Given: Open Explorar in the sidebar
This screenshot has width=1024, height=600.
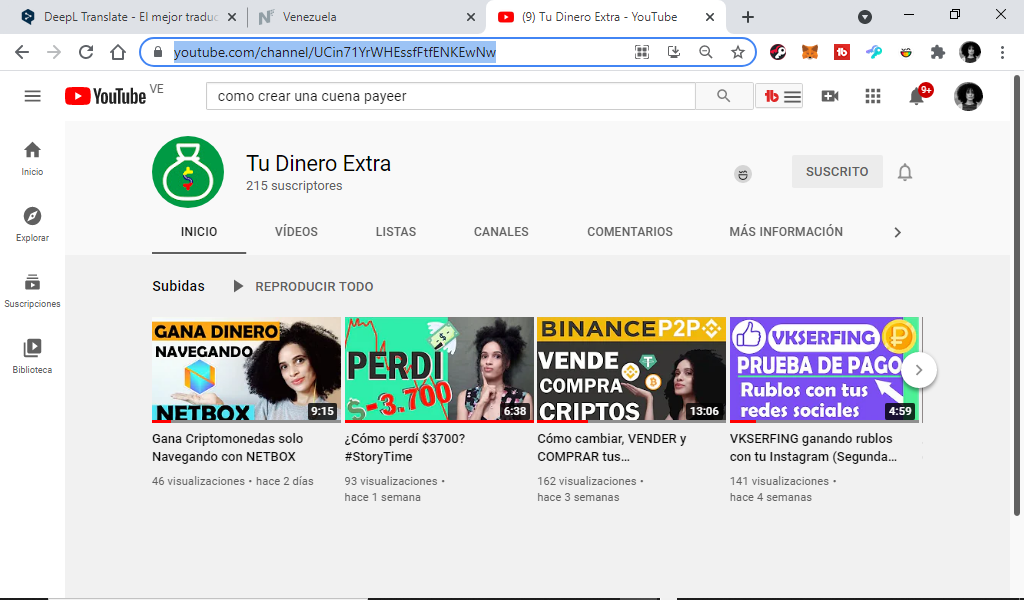Looking at the screenshot, I should (x=32, y=225).
